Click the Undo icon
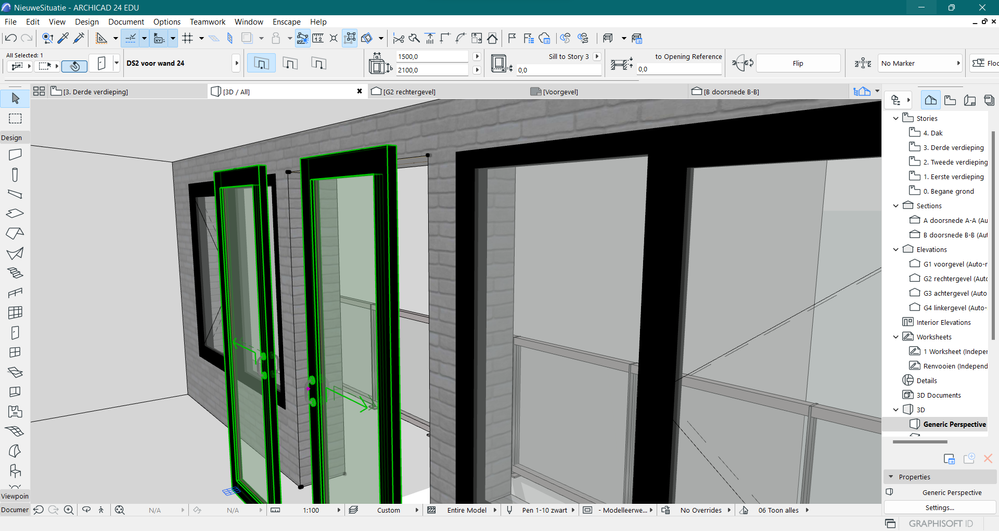Screen dimensions: 999x531 pos(11,39)
